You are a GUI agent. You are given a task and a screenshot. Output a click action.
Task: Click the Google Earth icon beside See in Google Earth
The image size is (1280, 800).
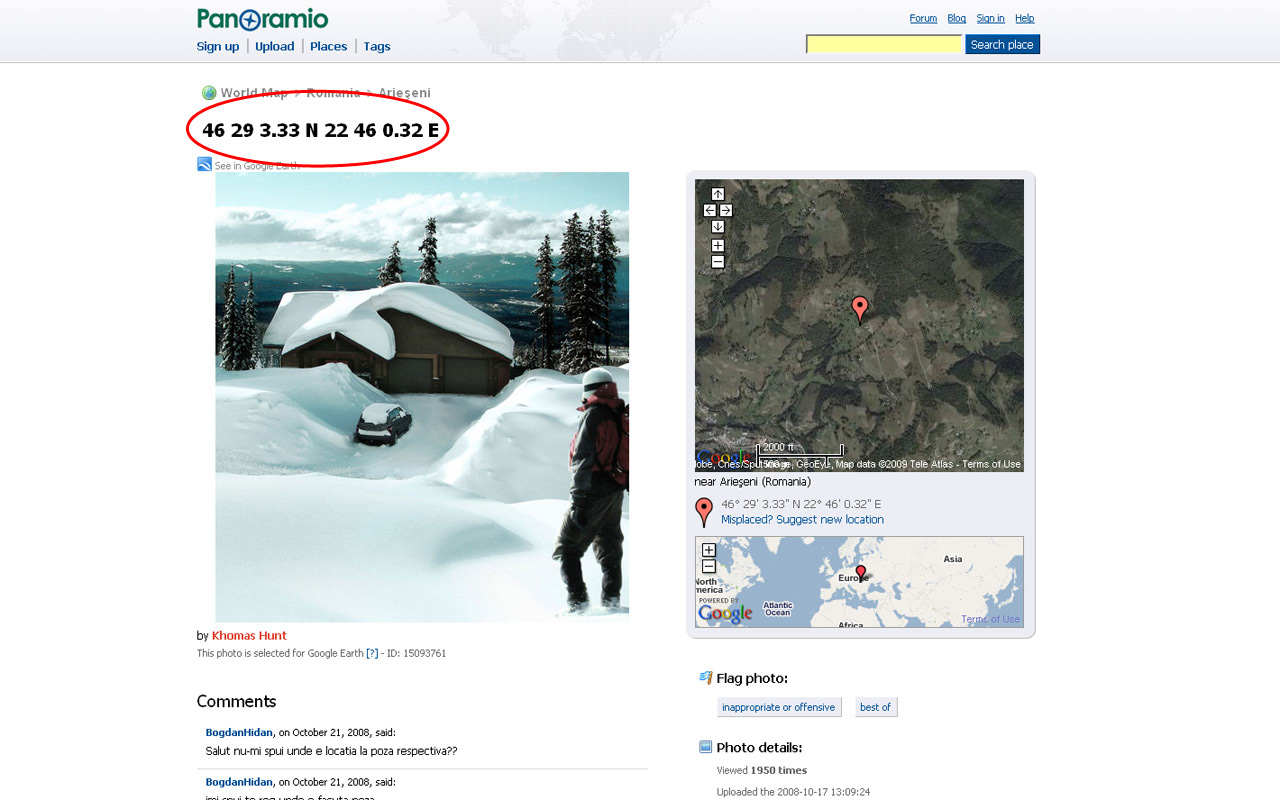click(204, 165)
